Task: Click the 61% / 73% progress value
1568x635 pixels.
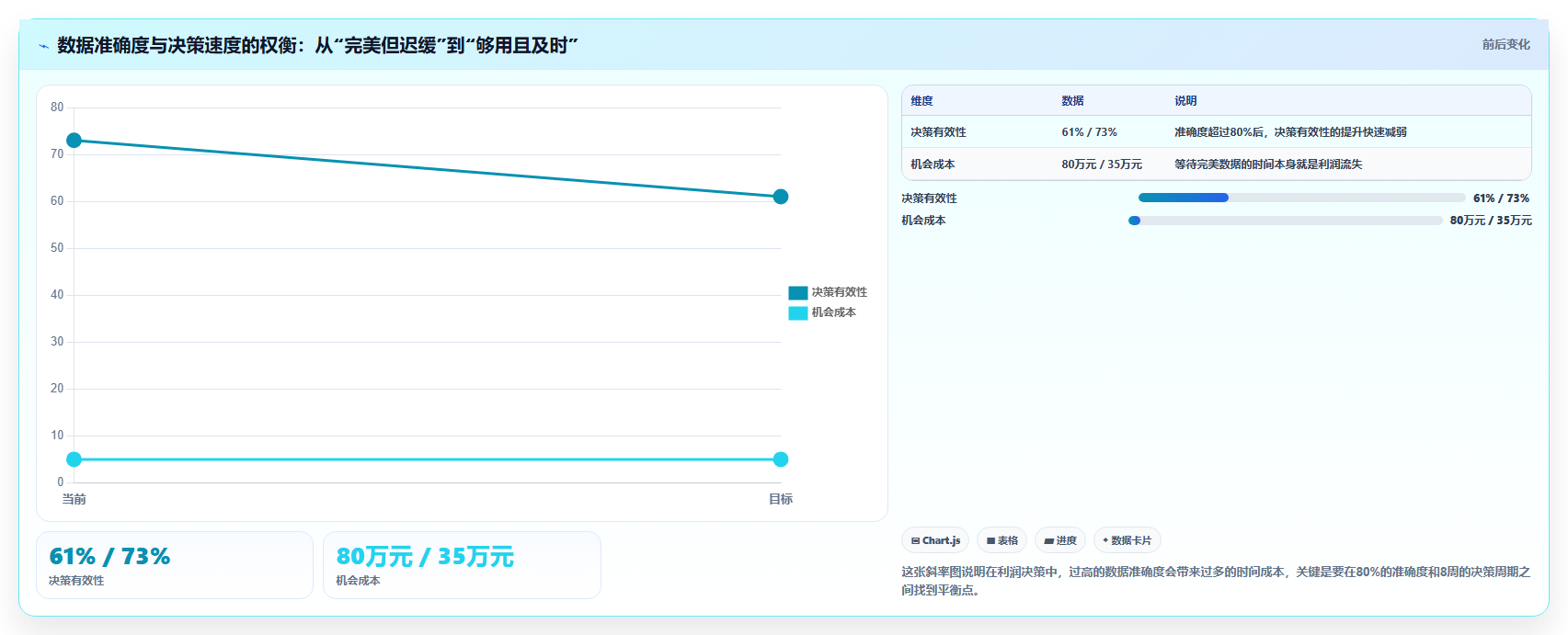Action: [1501, 198]
